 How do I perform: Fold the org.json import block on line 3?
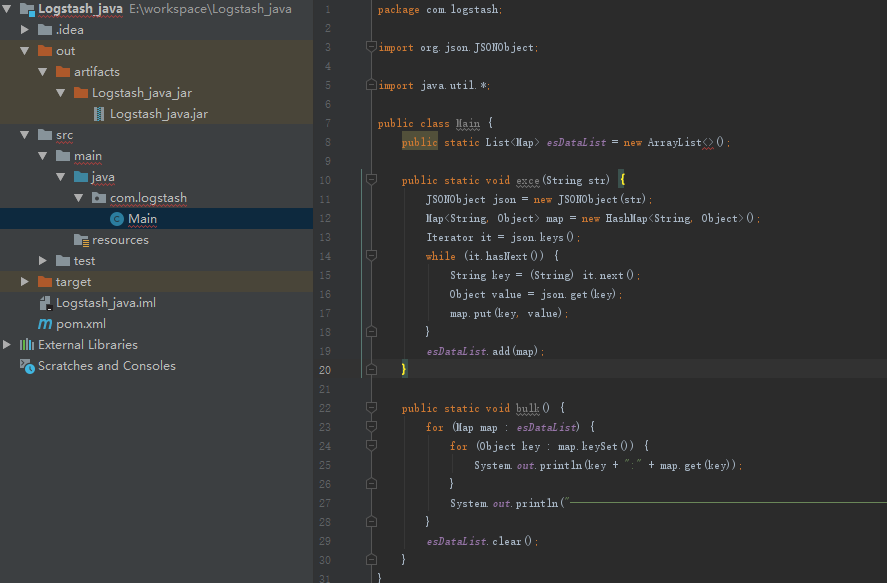pos(371,47)
